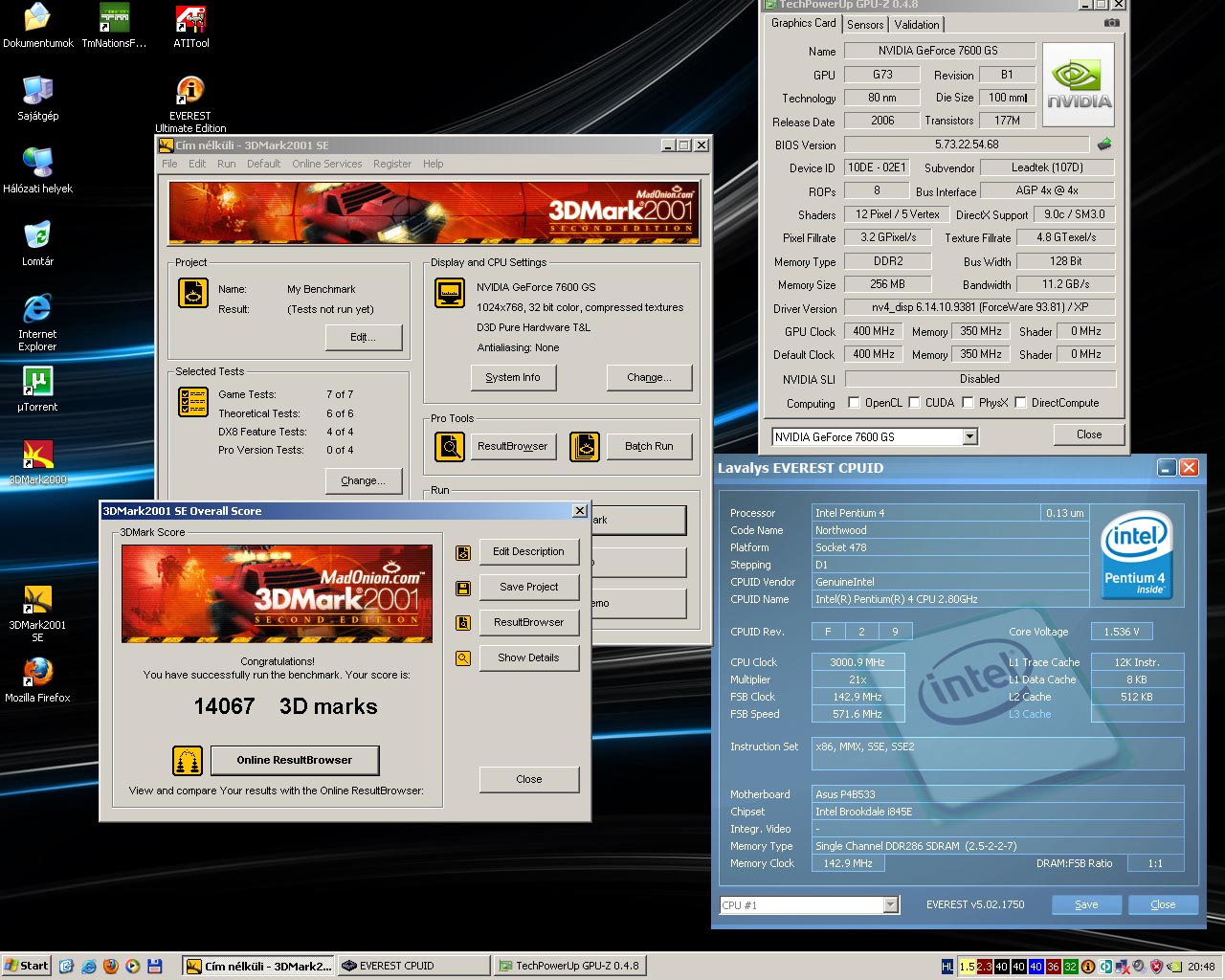Click Close button in the Overall Score dialog

click(x=529, y=780)
